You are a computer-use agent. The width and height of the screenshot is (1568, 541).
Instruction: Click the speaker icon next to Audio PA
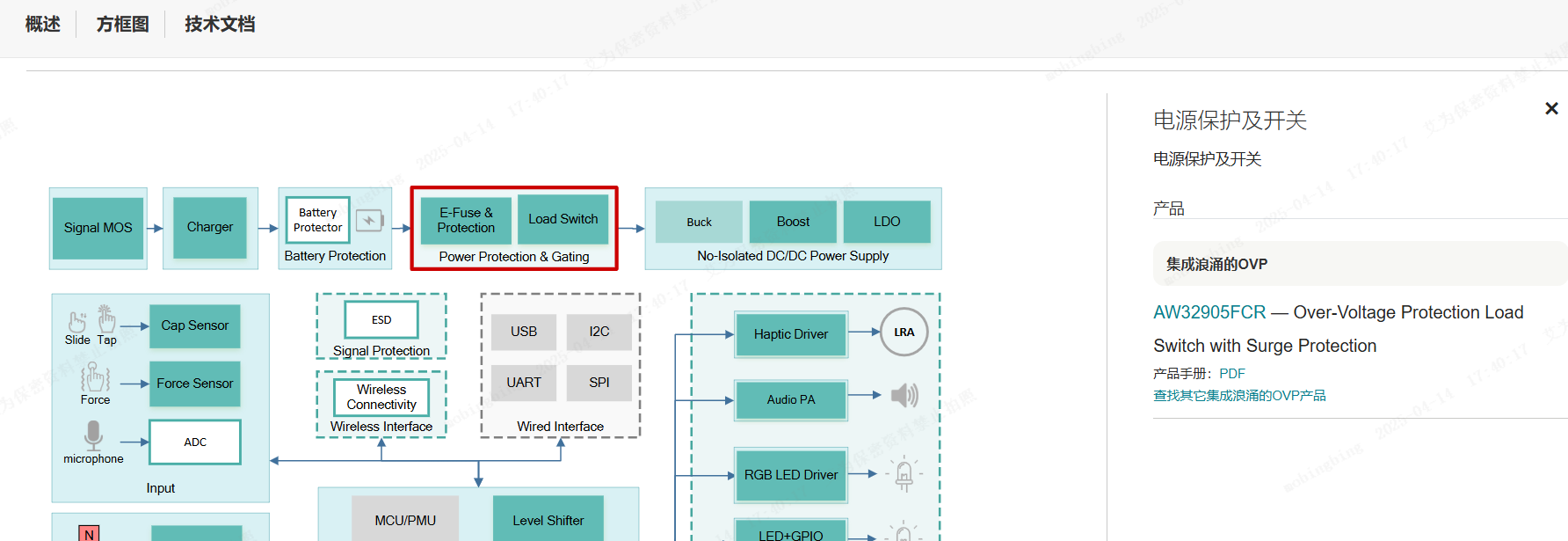[x=904, y=396]
